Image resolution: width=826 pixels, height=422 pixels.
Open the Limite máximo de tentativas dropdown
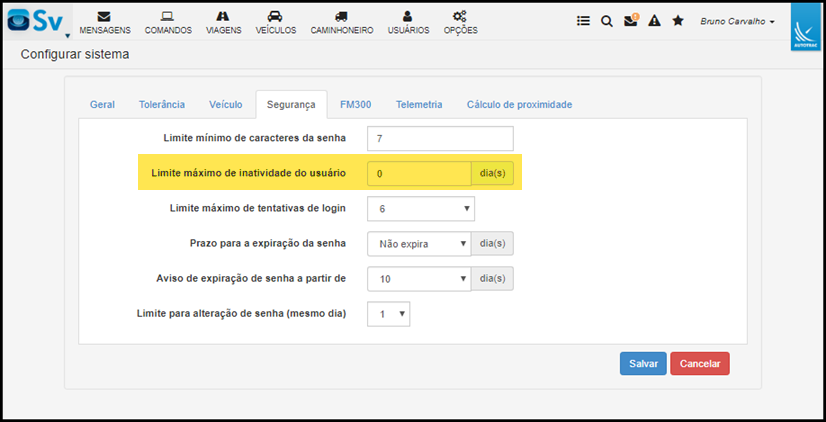(421, 209)
